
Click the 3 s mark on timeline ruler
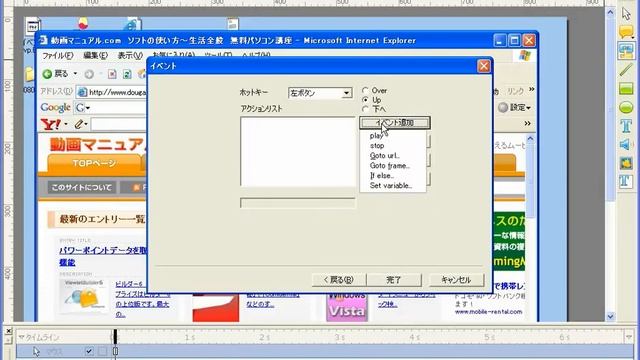pos(340,338)
